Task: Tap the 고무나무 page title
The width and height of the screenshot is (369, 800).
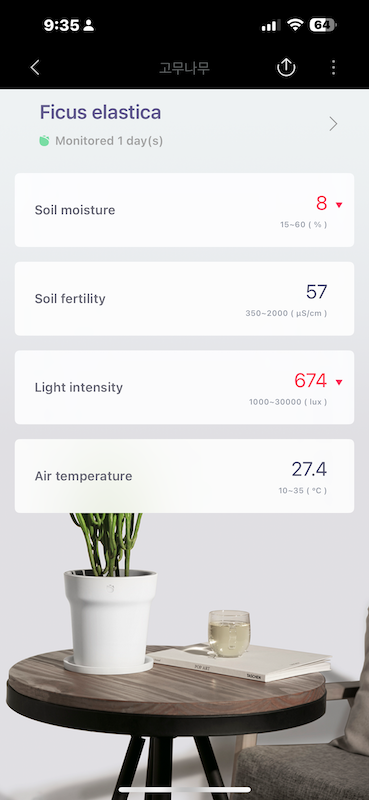Action: [x=184, y=68]
